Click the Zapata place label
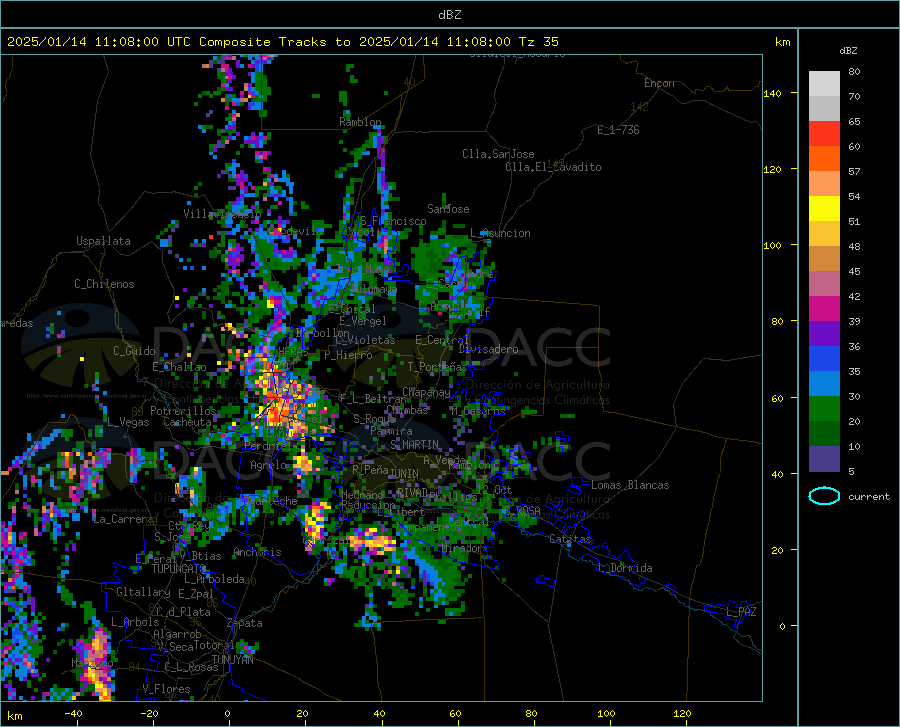Screen dimensions: 900x727 pos(245,623)
